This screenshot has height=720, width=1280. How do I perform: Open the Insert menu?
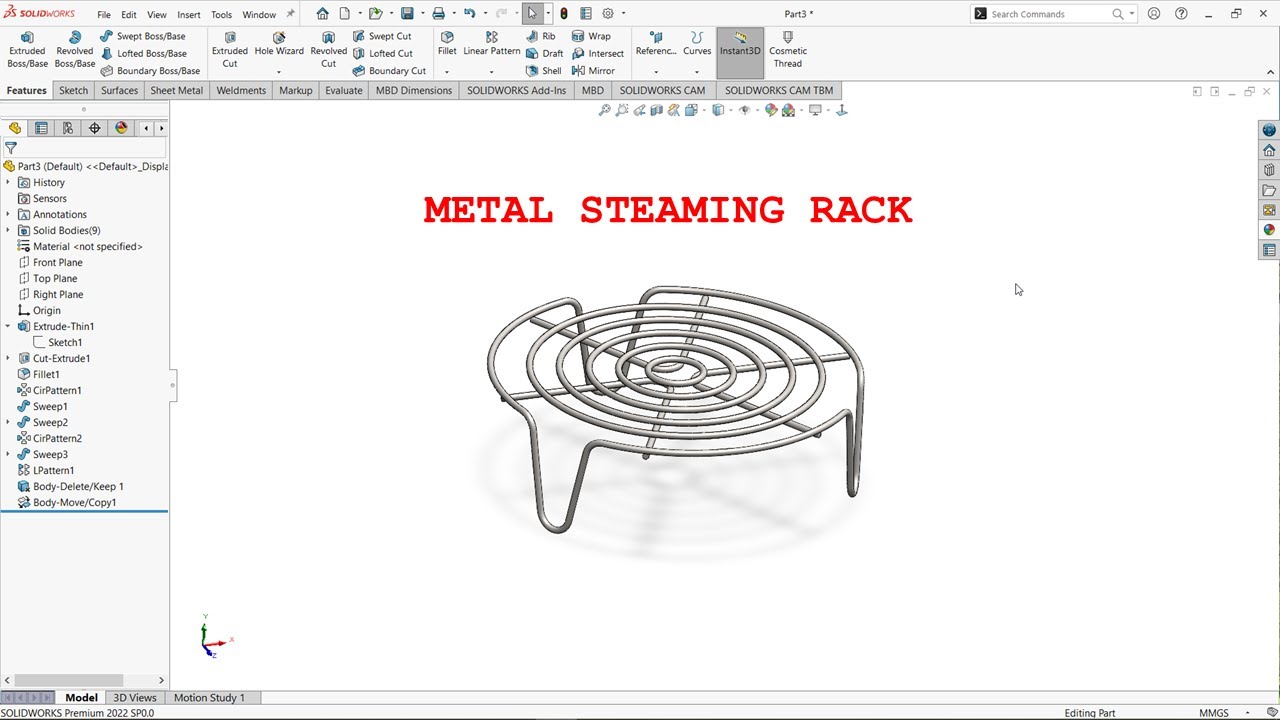click(x=188, y=15)
